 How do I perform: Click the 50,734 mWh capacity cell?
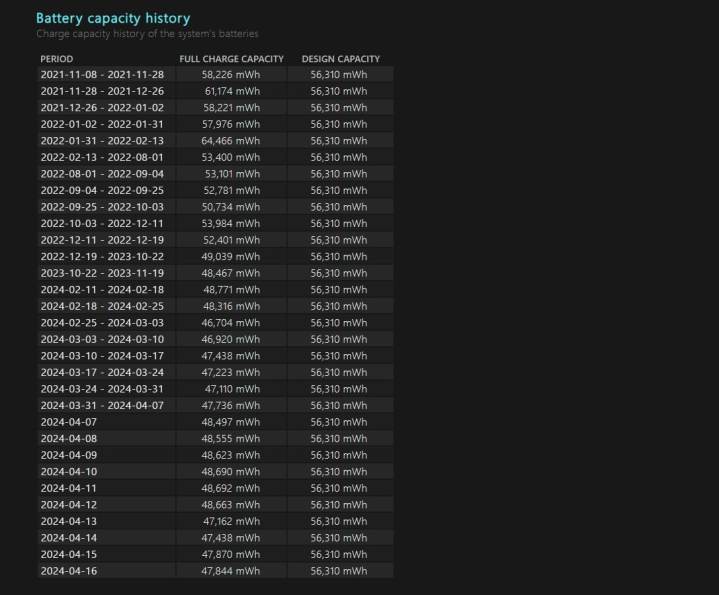(x=231, y=207)
